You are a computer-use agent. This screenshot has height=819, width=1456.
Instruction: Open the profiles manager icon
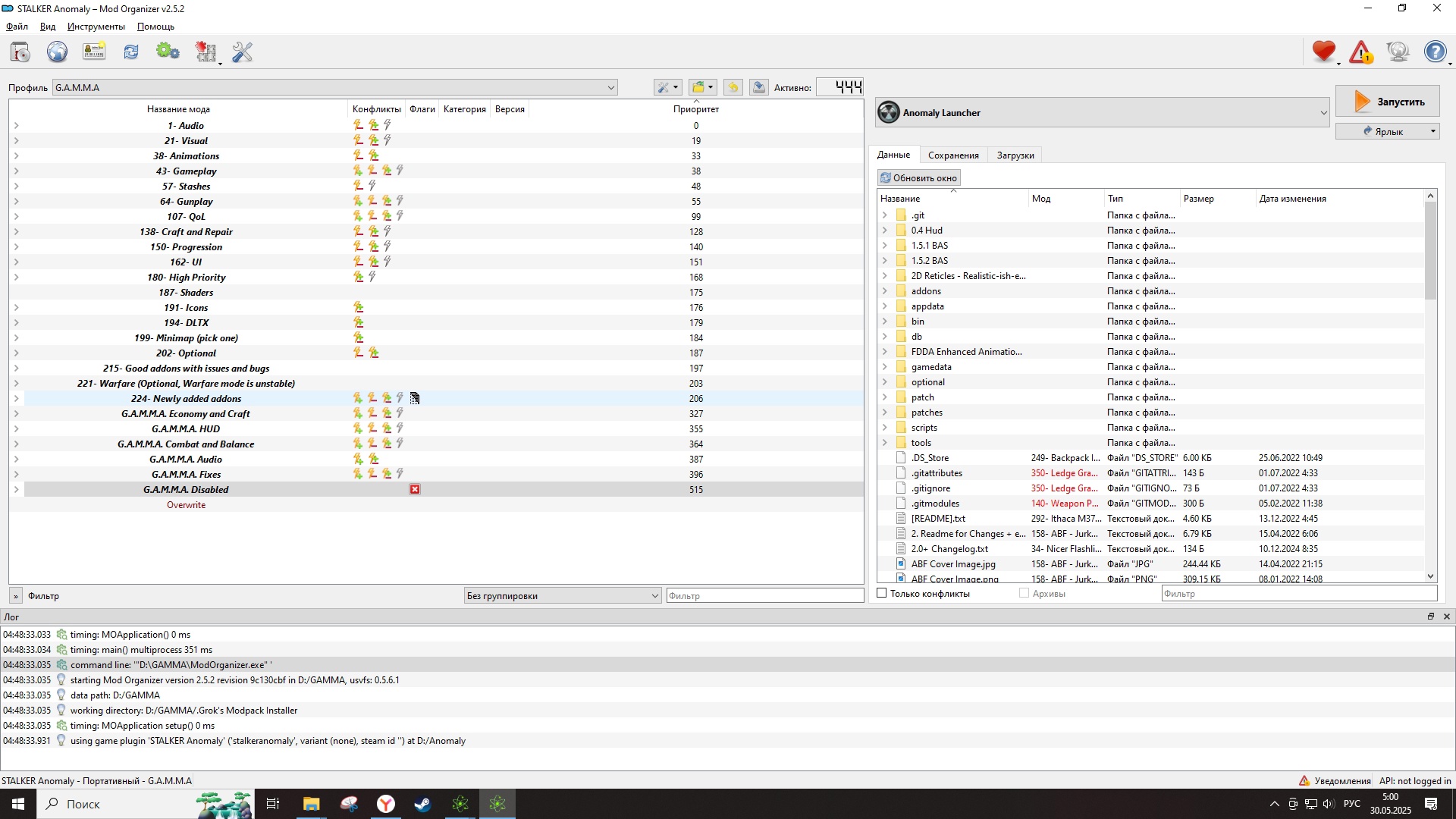point(94,52)
